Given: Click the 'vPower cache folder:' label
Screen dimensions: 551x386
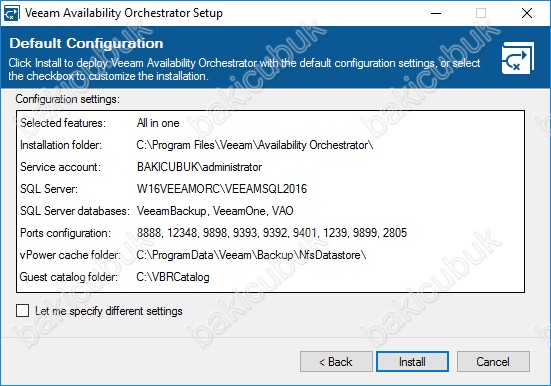Looking at the screenshot, I should click(x=70, y=255).
